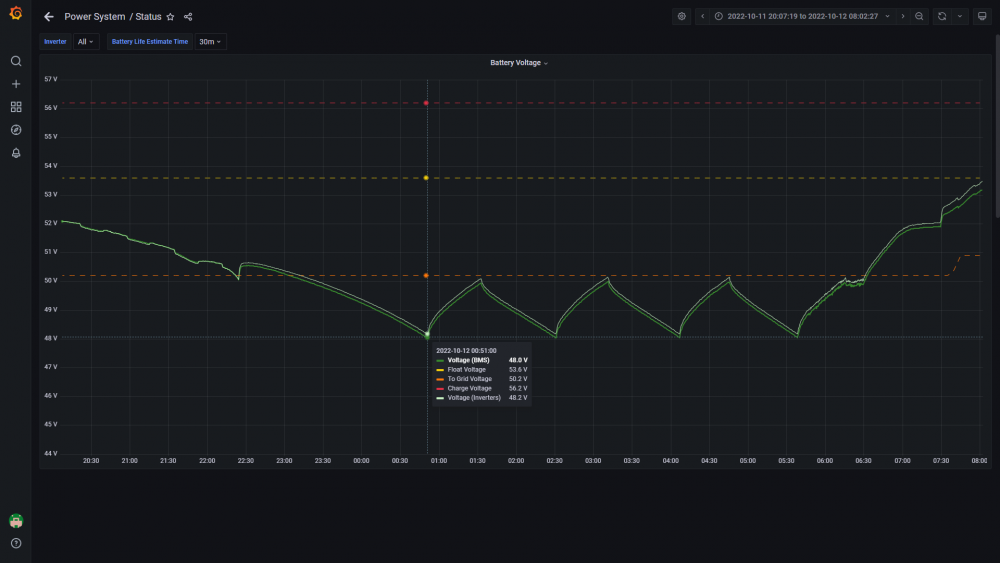Click Status breadcrumb title
Screen dimensions: 1000x563
click(x=148, y=17)
